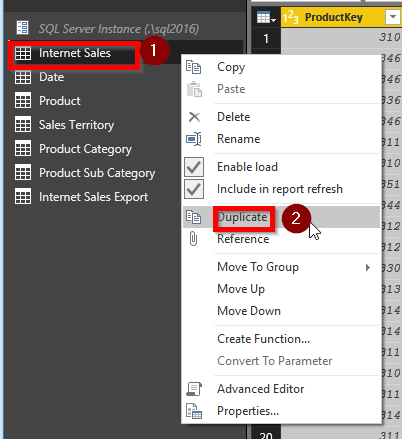Select row number 1 in grid
The height and width of the screenshot is (439, 402).
click(266, 39)
